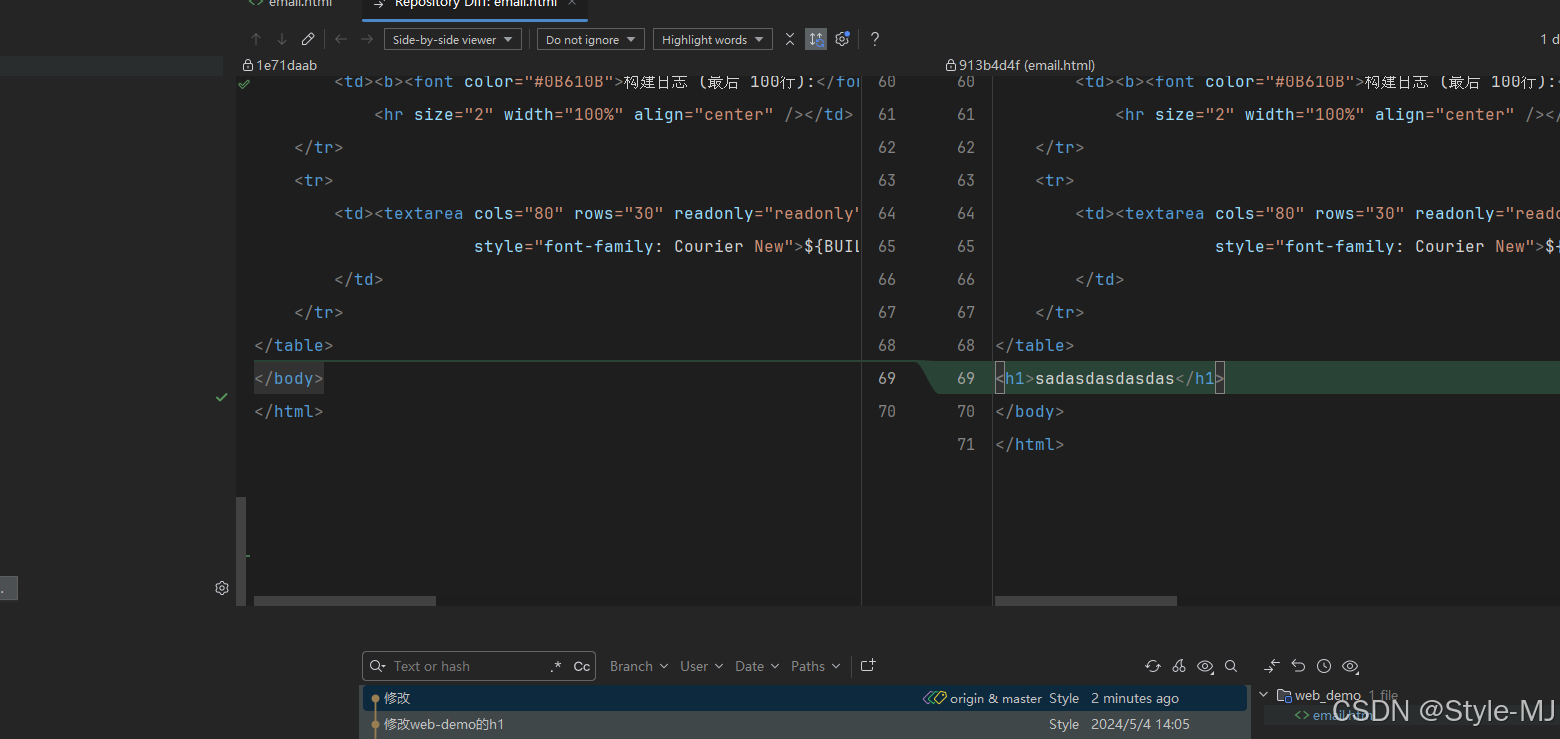The height and width of the screenshot is (739, 1560).
Task: Click the origin & master branch label
Action: tap(996, 699)
